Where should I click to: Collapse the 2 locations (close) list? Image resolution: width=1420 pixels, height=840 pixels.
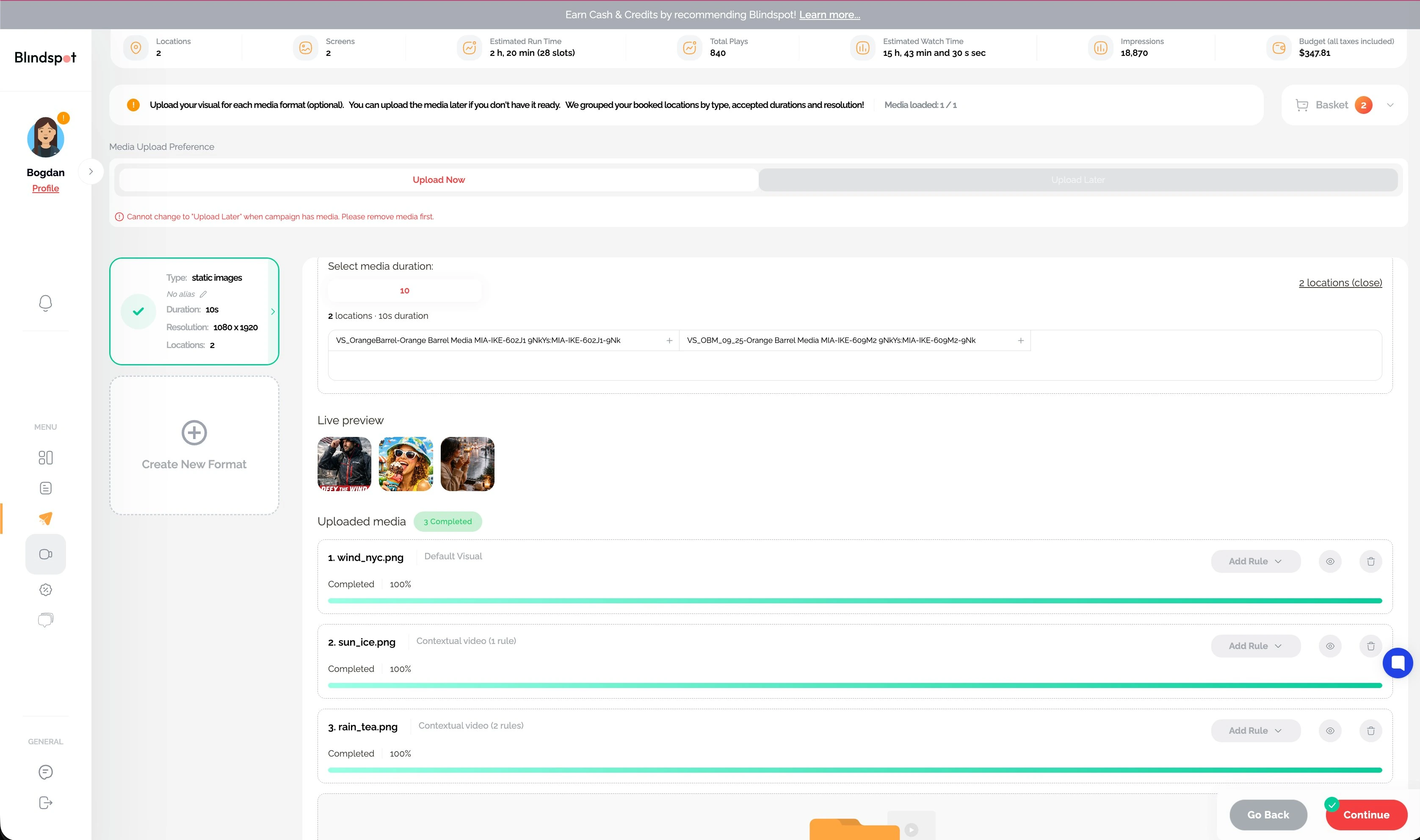(1340, 282)
